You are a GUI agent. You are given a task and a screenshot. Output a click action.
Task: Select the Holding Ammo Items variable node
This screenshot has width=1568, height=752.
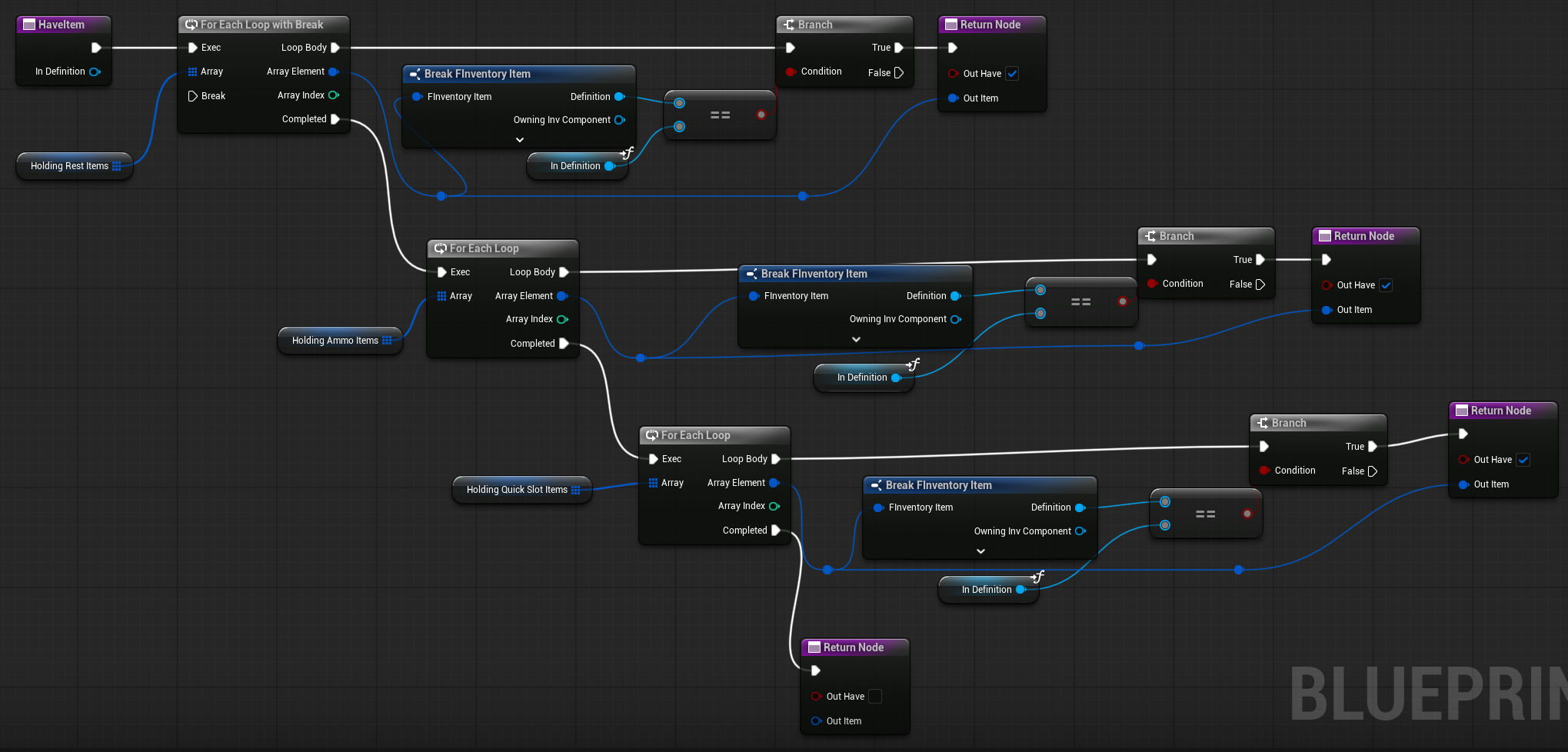335,341
